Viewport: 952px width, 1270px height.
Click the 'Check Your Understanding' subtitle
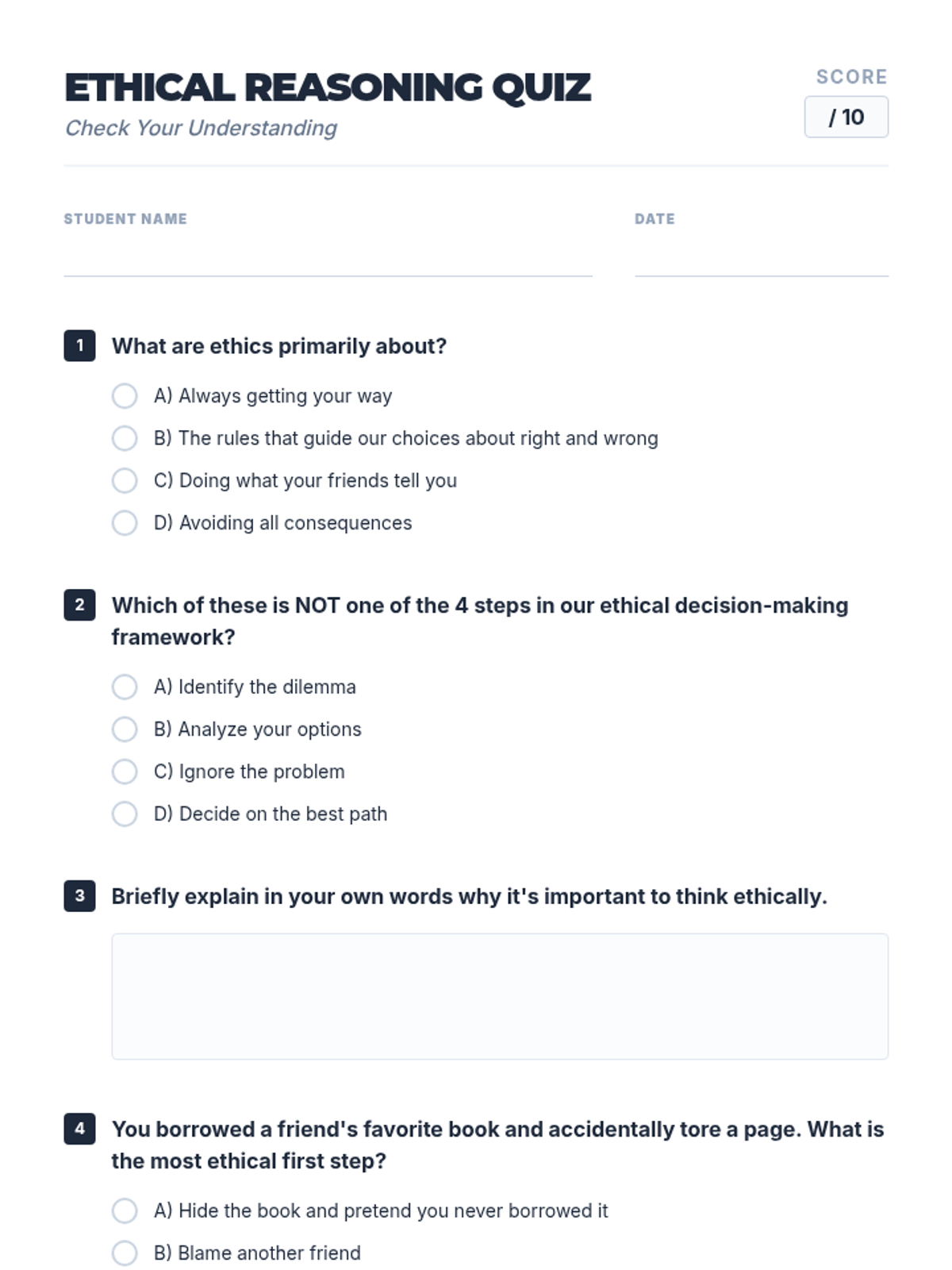click(201, 128)
